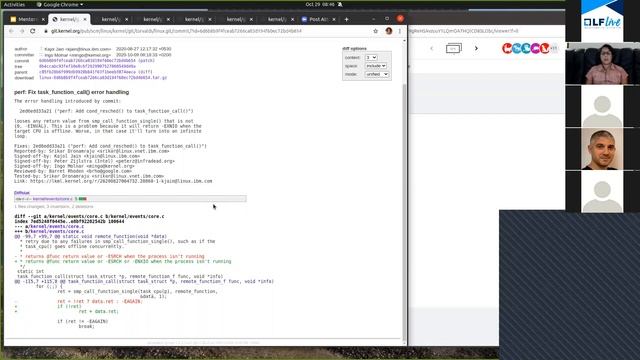Viewport: 640px width, 360px height.
Task: Change the space include dropdown
Action: pyautogui.click(x=376, y=66)
